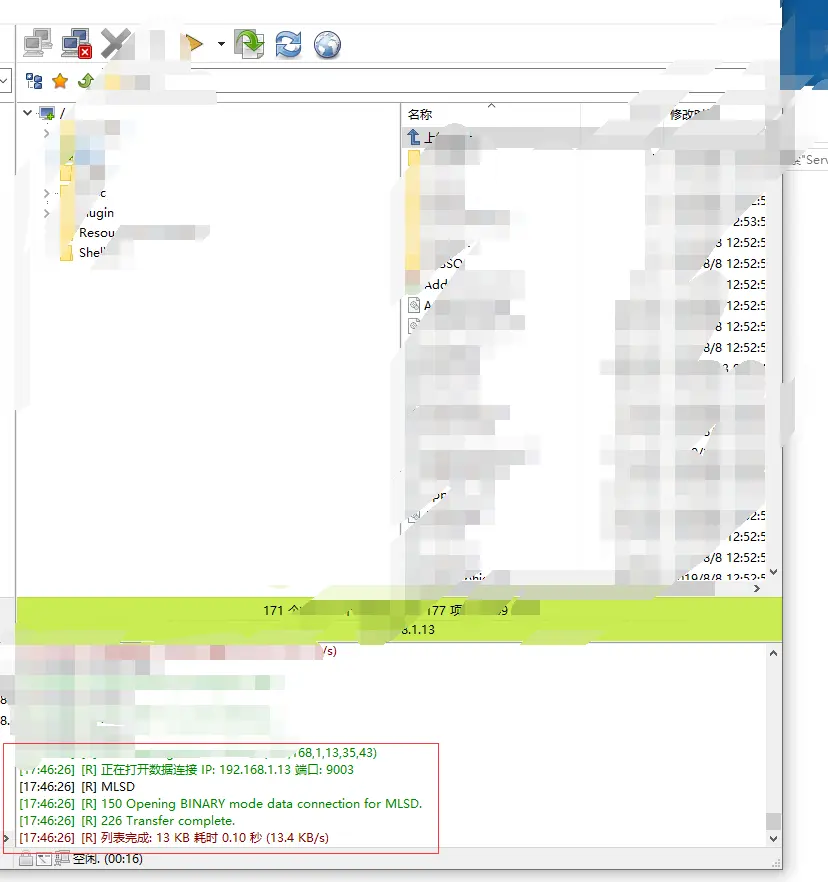Click the "177 项" count in green bar

[x=444, y=610]
